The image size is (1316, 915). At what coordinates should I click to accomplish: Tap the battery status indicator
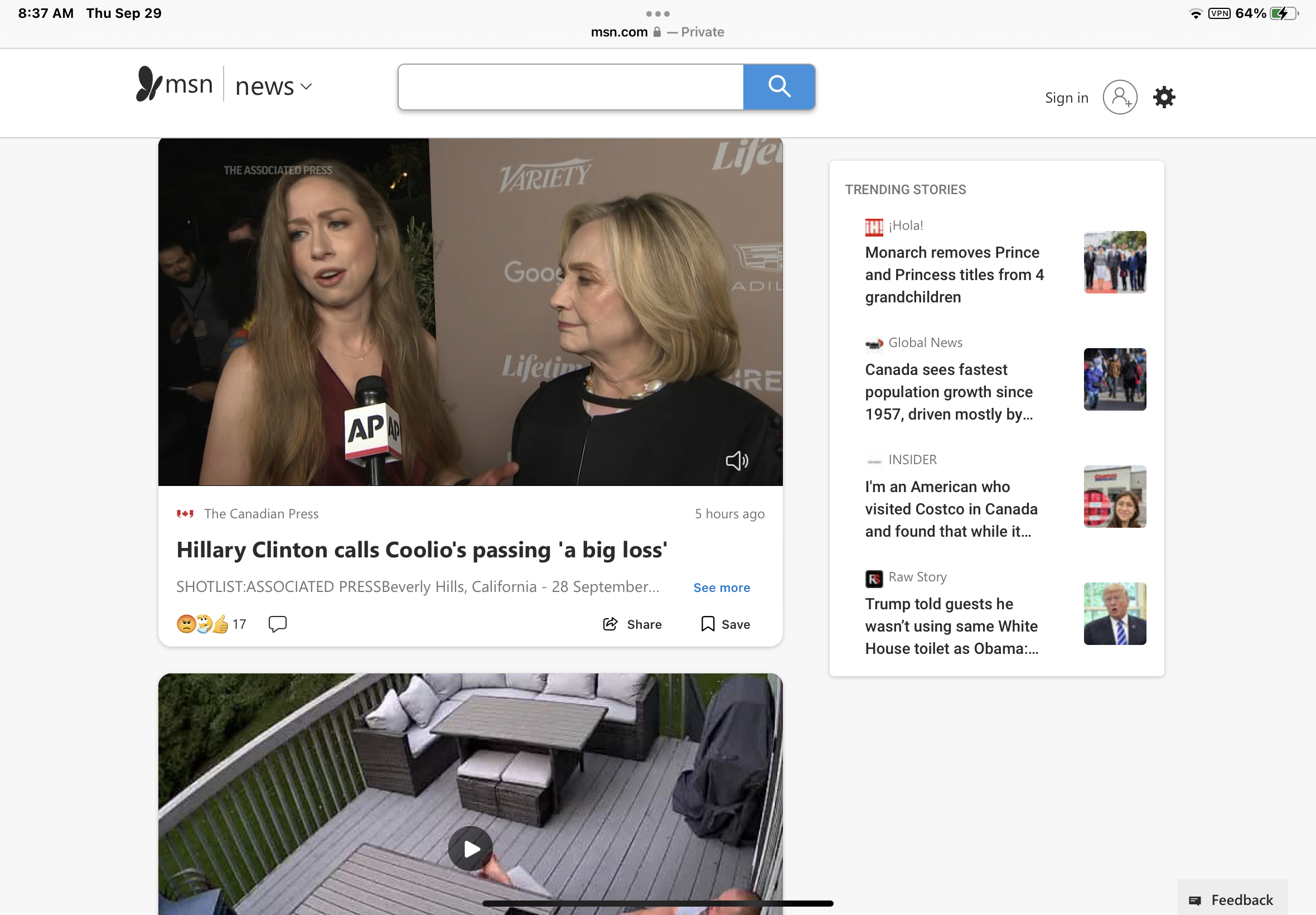1283,13
